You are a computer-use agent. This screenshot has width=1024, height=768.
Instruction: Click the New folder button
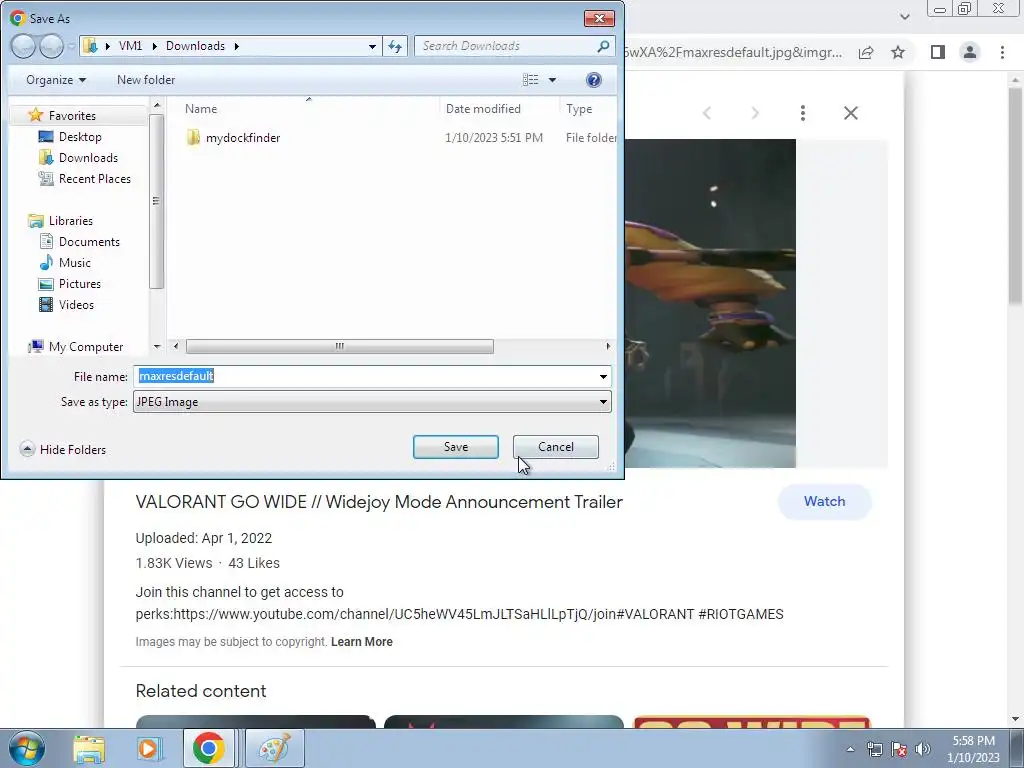[x=146, y=80]
